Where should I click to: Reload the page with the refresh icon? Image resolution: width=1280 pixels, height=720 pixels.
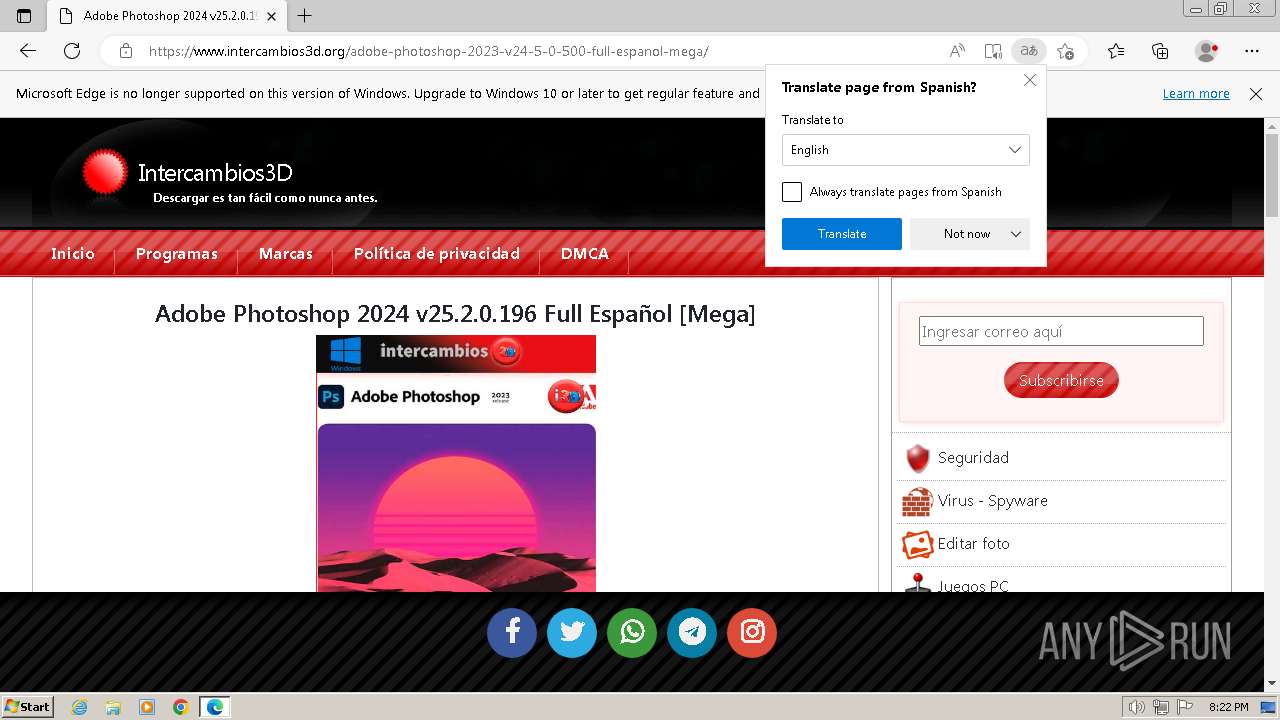tap(72, 51)
